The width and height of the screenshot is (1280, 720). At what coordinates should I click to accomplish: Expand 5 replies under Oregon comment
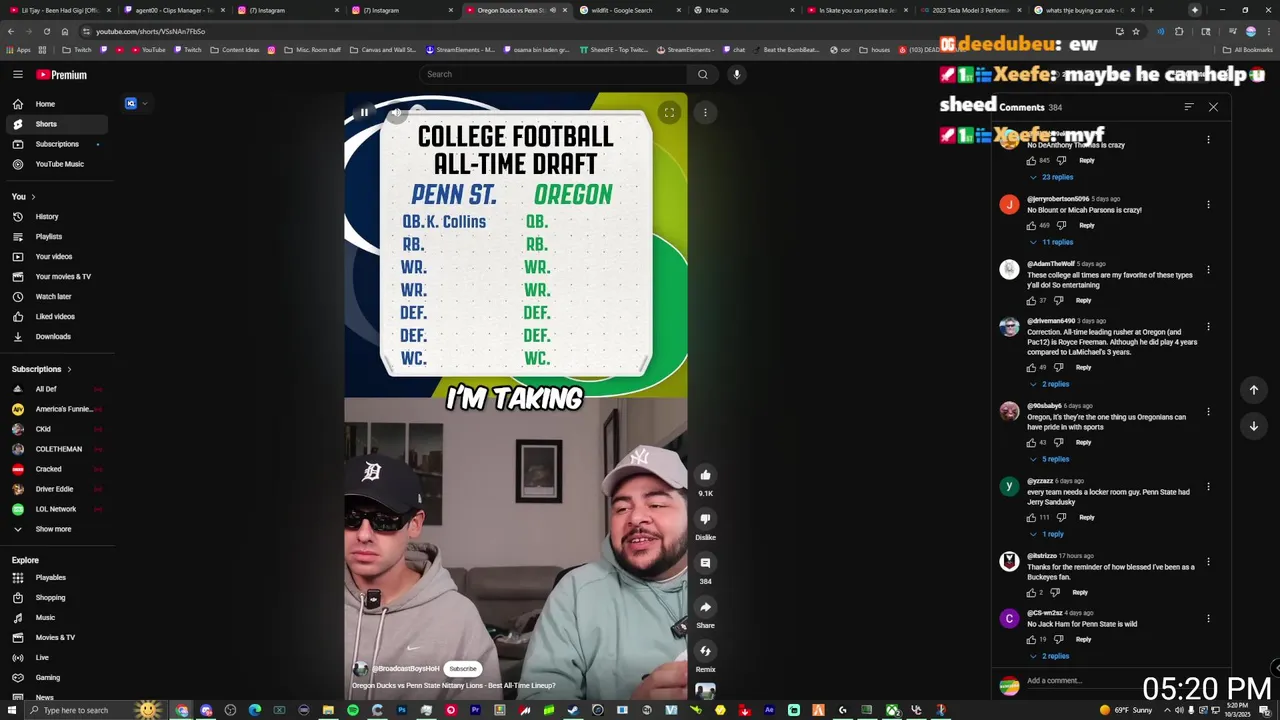1049,459
